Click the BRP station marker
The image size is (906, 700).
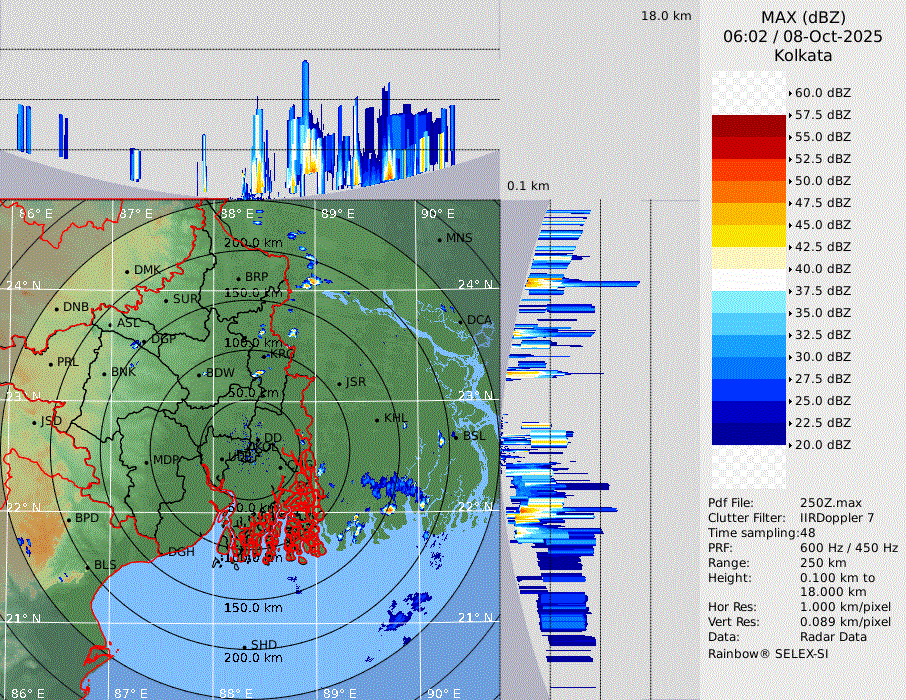click(x=238, y=278)
